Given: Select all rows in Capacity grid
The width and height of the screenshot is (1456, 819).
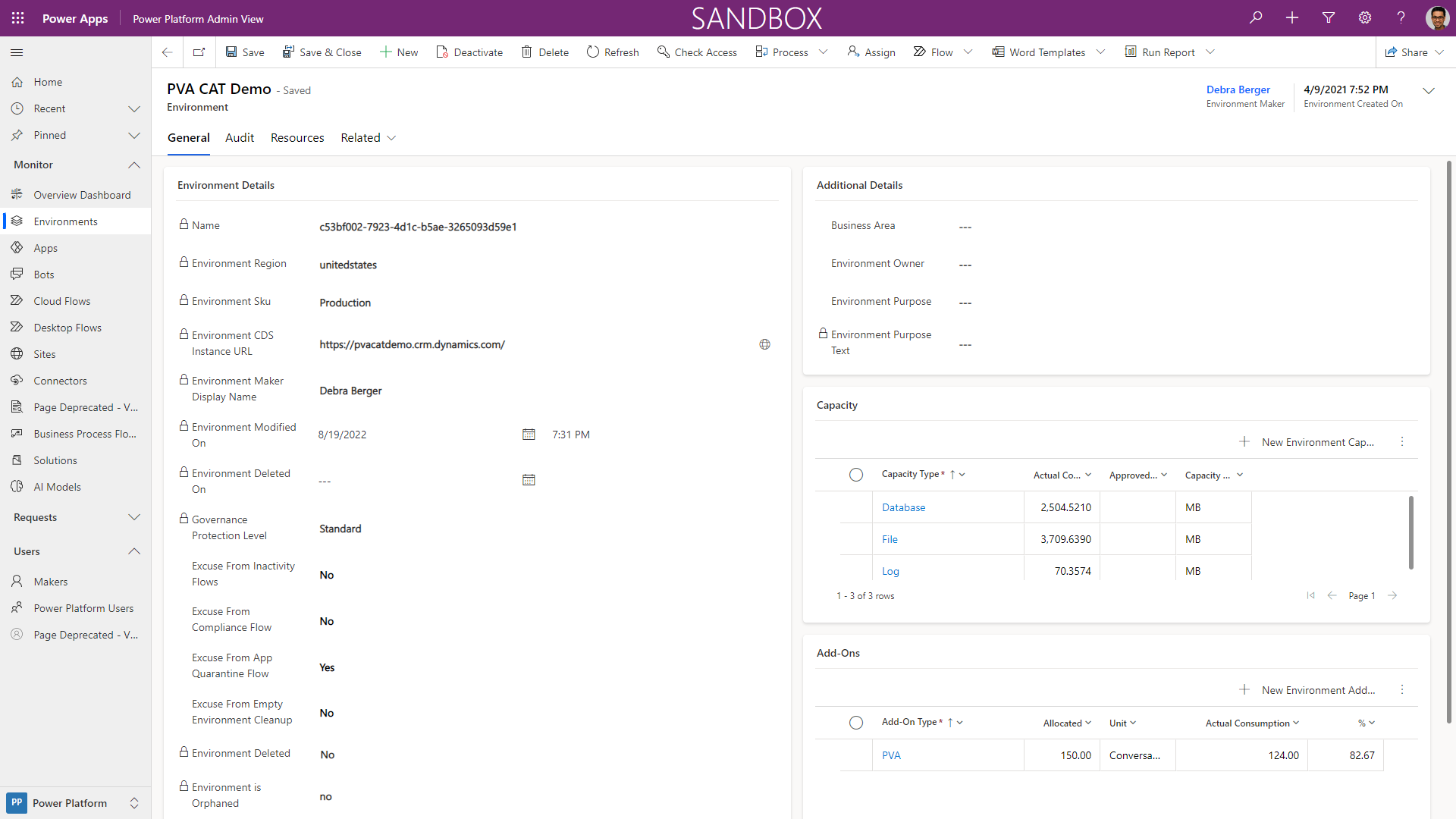Looking at the screenshot, I should [856, 475].
